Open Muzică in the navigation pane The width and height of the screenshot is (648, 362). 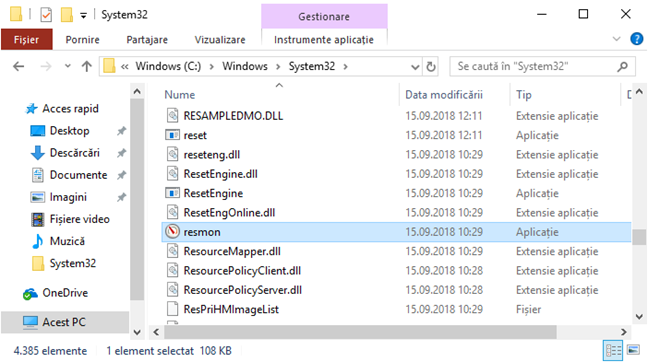tap(67, 241)
